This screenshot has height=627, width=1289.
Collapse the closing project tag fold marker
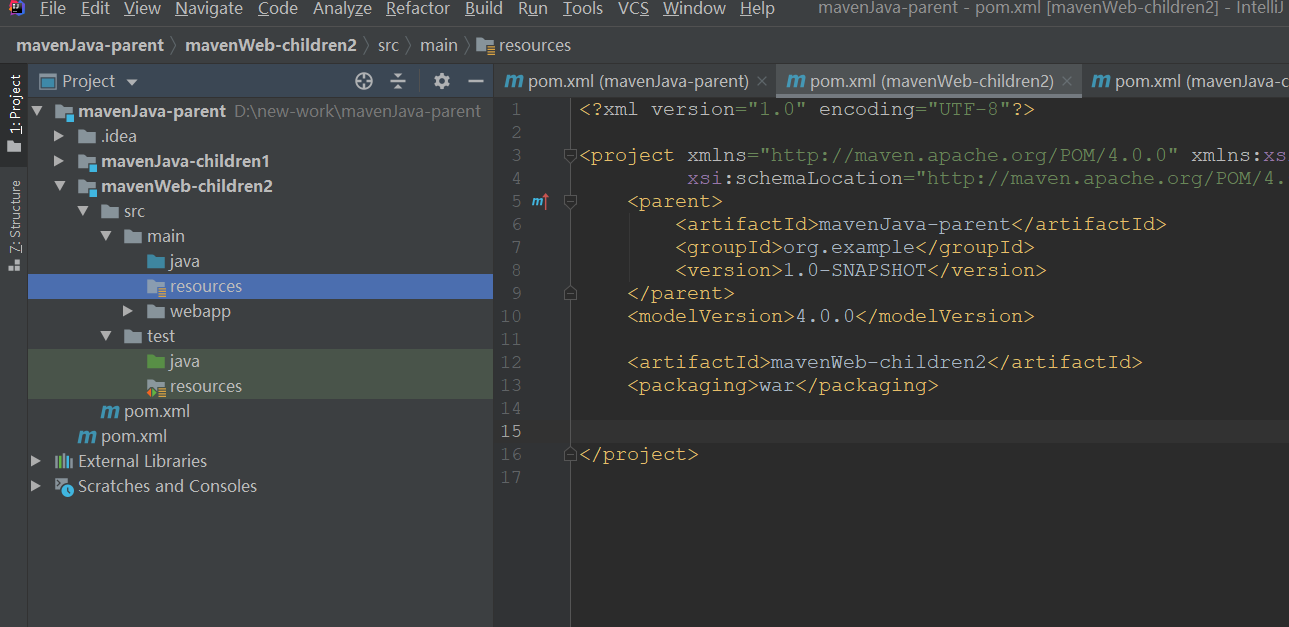(x=570, y=454)
